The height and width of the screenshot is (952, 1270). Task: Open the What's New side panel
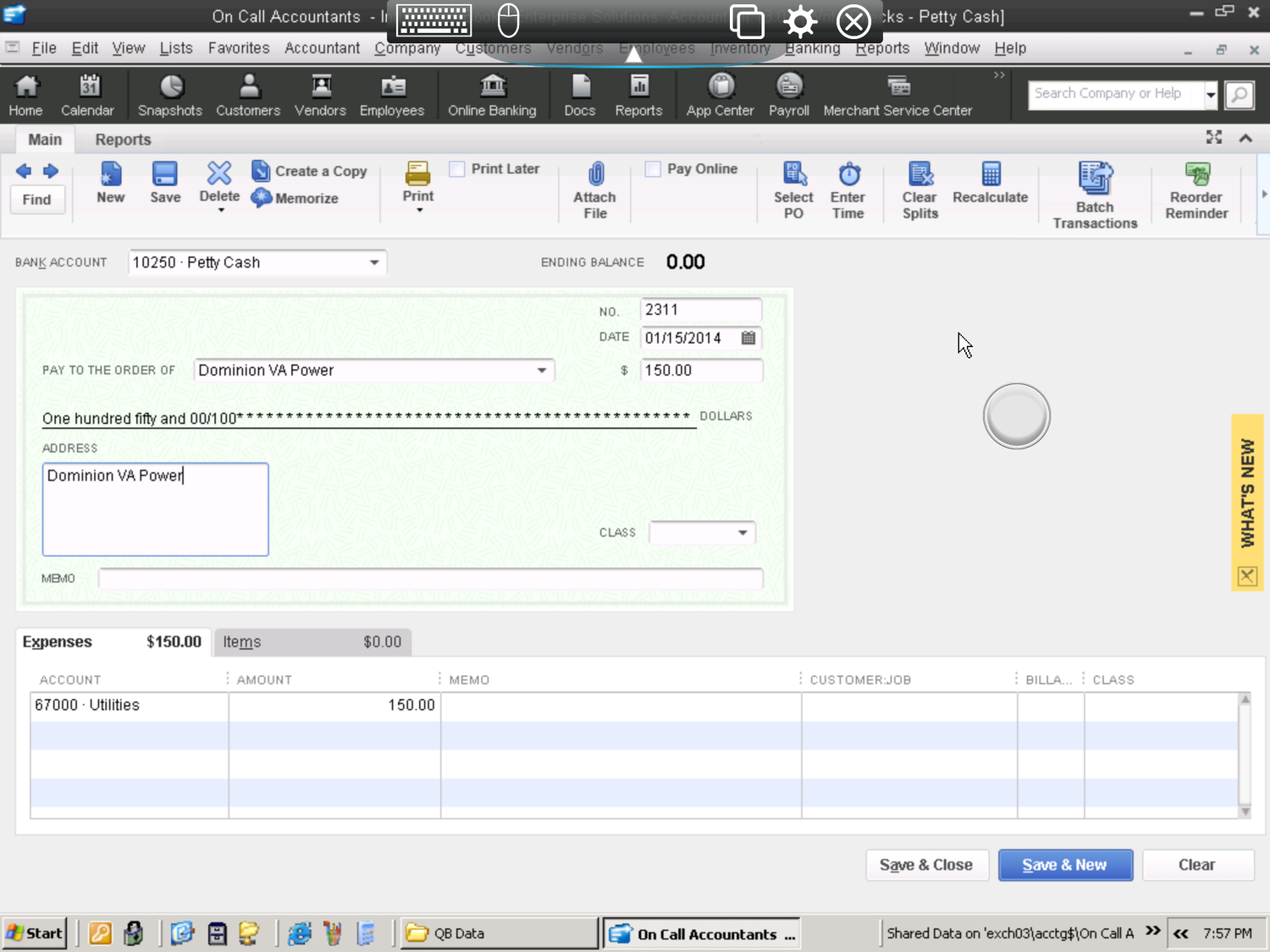(x=1247, y=493)
